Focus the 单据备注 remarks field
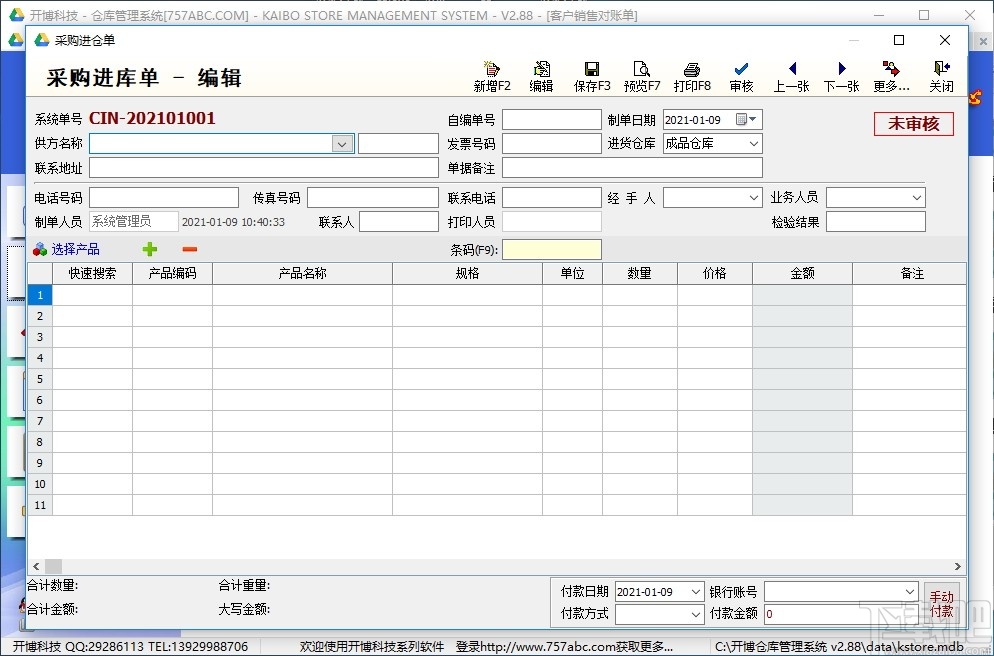 tap(632, 168)
